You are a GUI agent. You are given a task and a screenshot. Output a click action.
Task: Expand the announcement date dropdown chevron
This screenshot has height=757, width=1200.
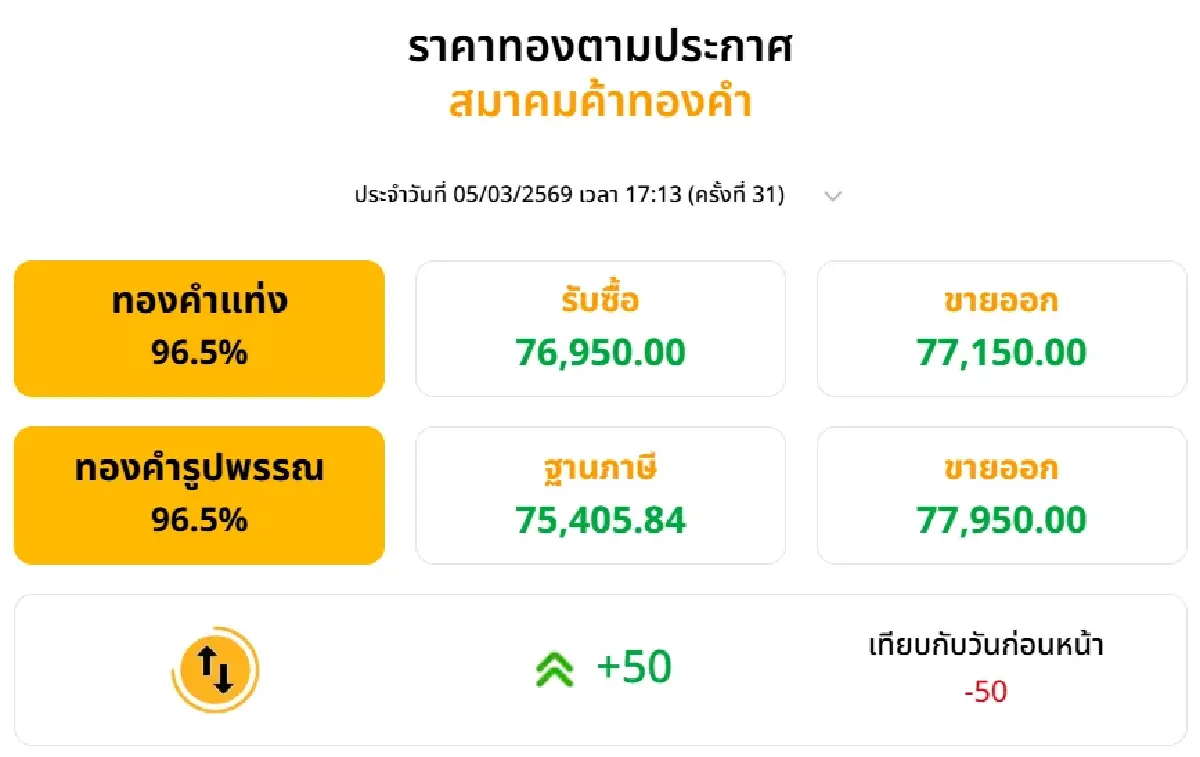(833, 196)
